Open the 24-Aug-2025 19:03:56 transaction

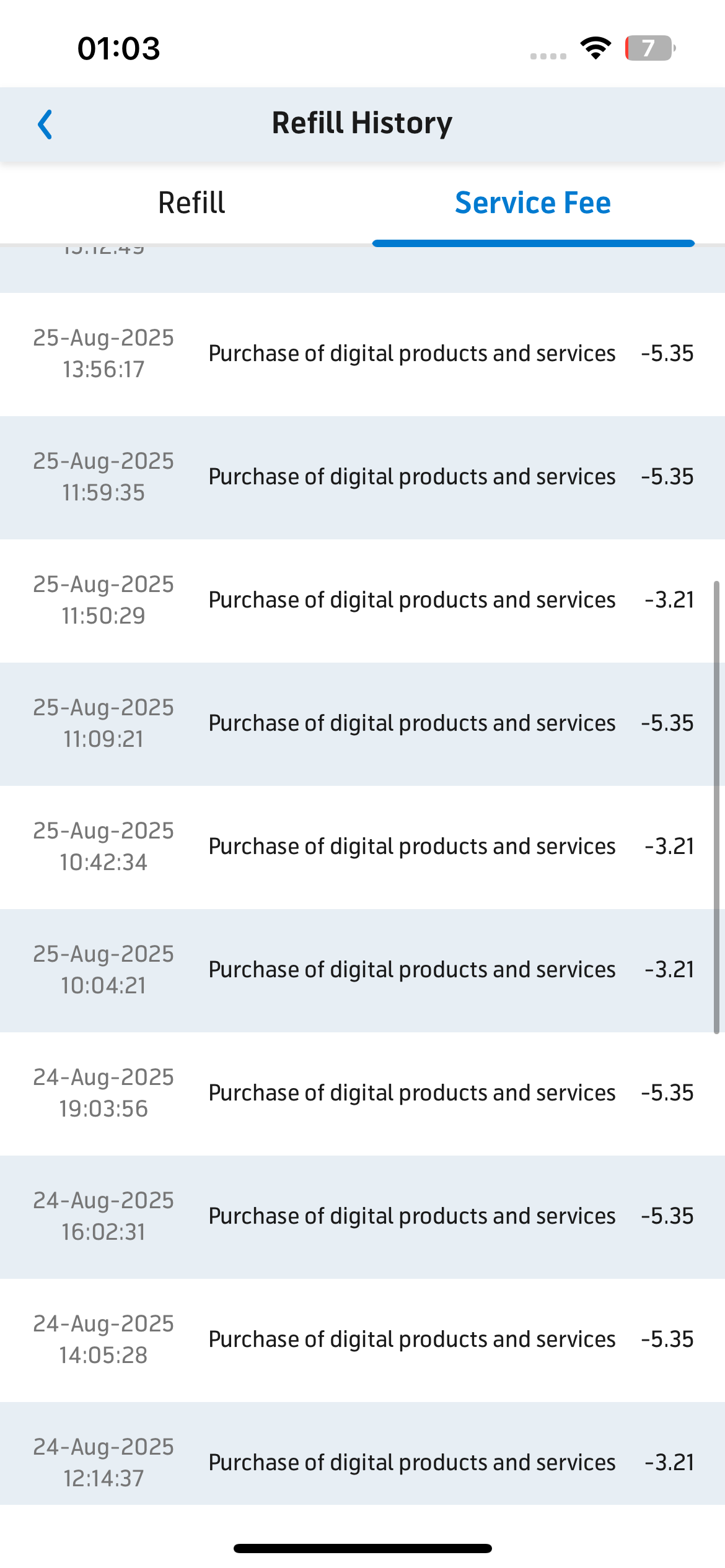pyautogui.click(x=362, y=1094)
